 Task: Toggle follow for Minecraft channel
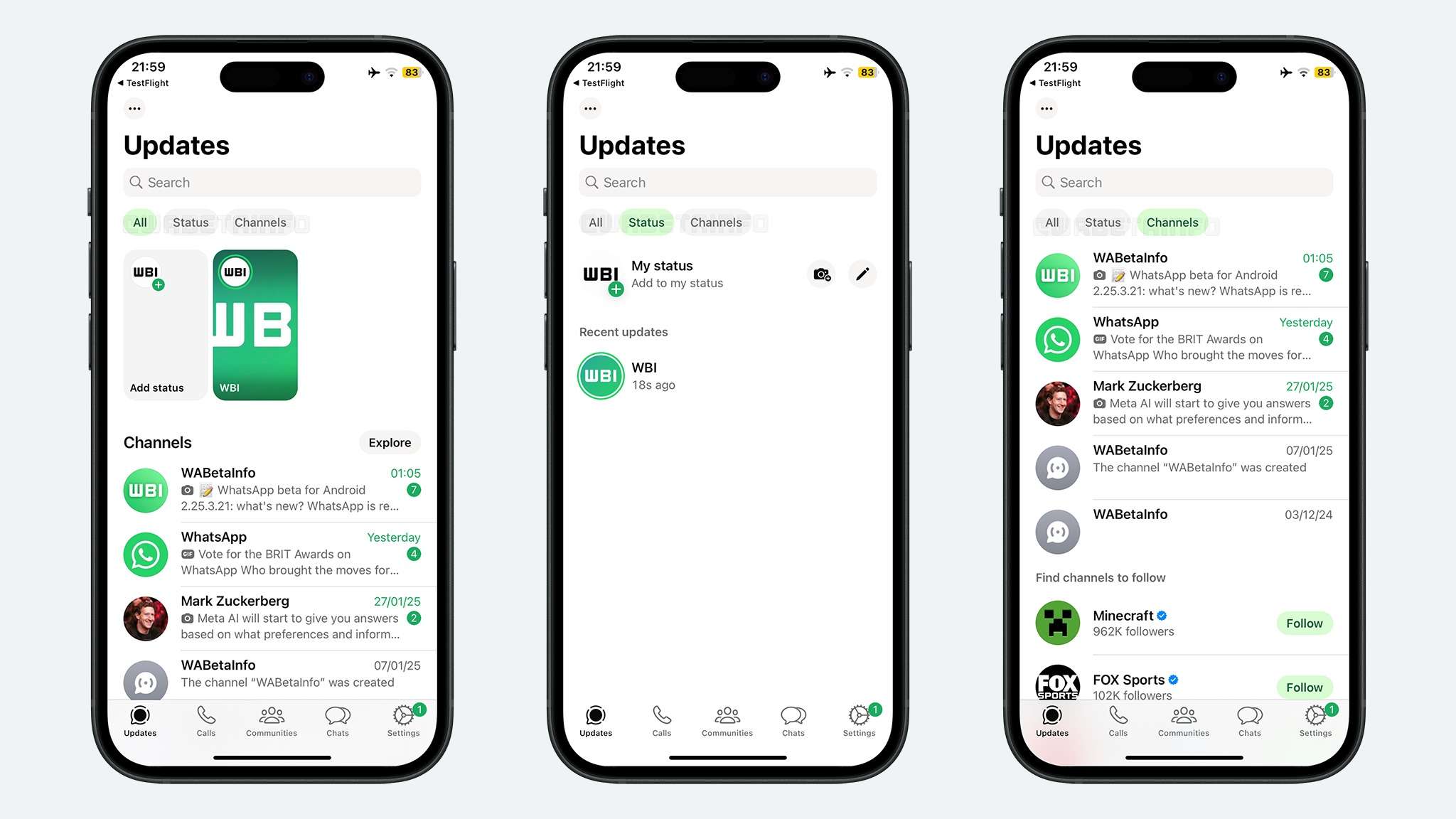(1304, 623)
